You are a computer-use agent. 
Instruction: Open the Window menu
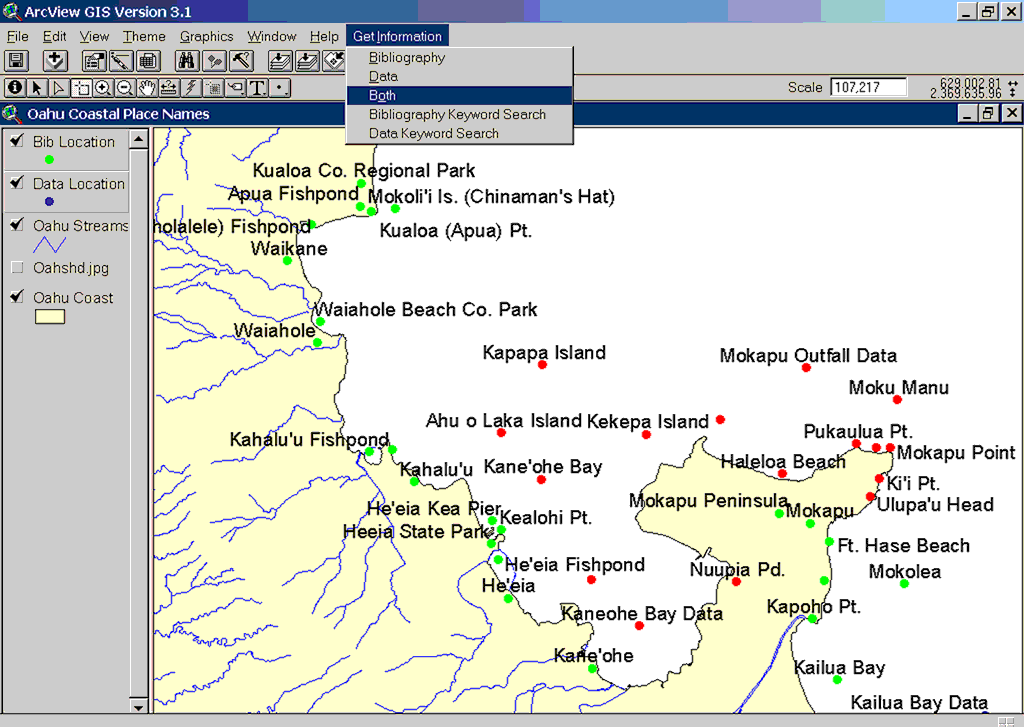(x=272, y=37)
